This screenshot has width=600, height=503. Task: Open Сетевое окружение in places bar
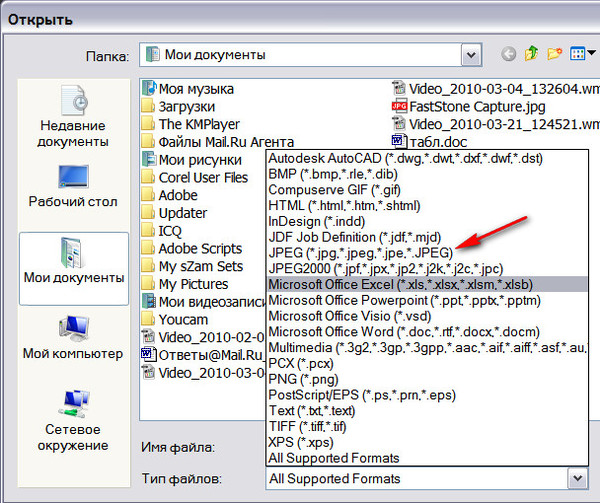coord(73,421)
